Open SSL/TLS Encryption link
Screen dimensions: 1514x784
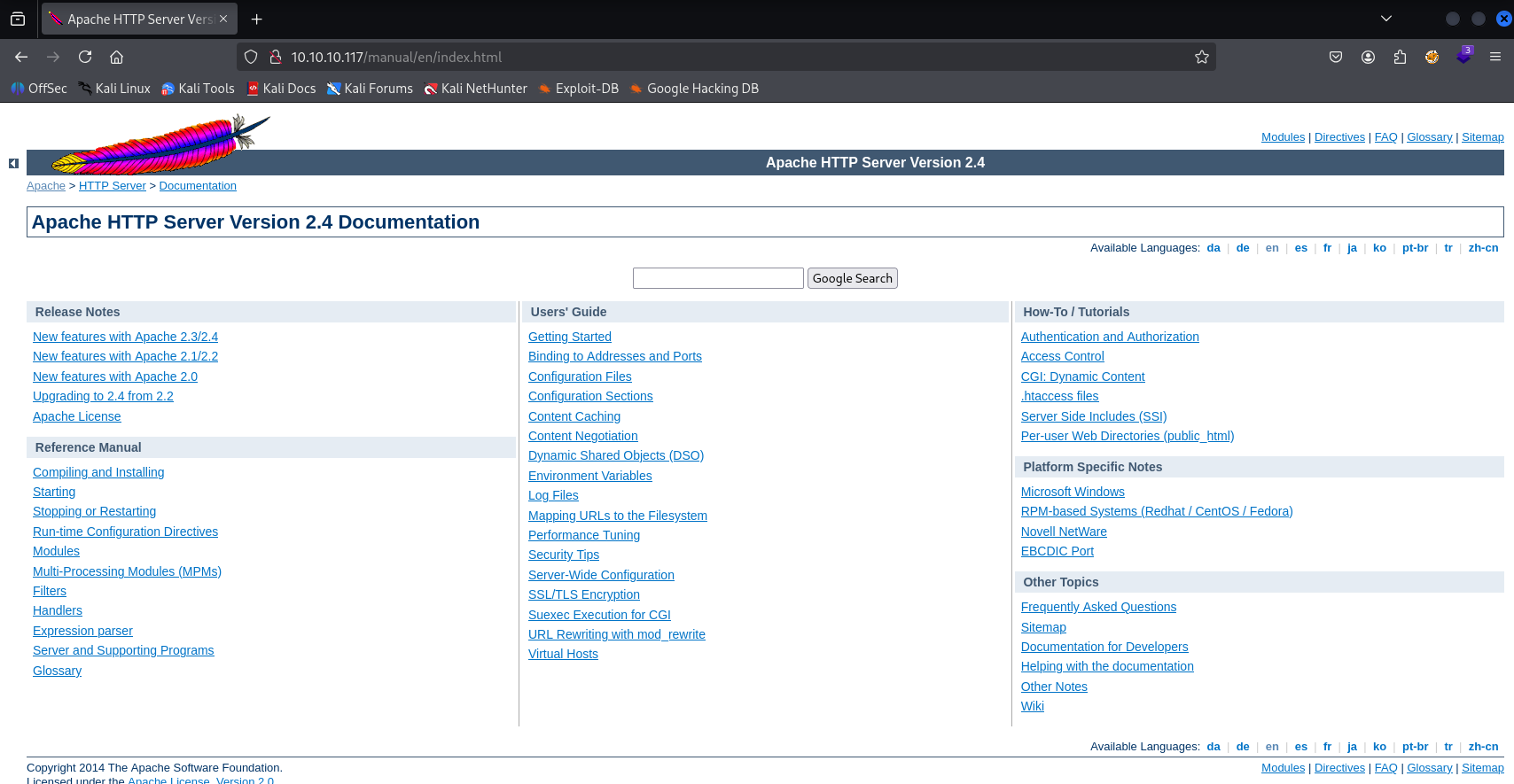click(584, 594)
